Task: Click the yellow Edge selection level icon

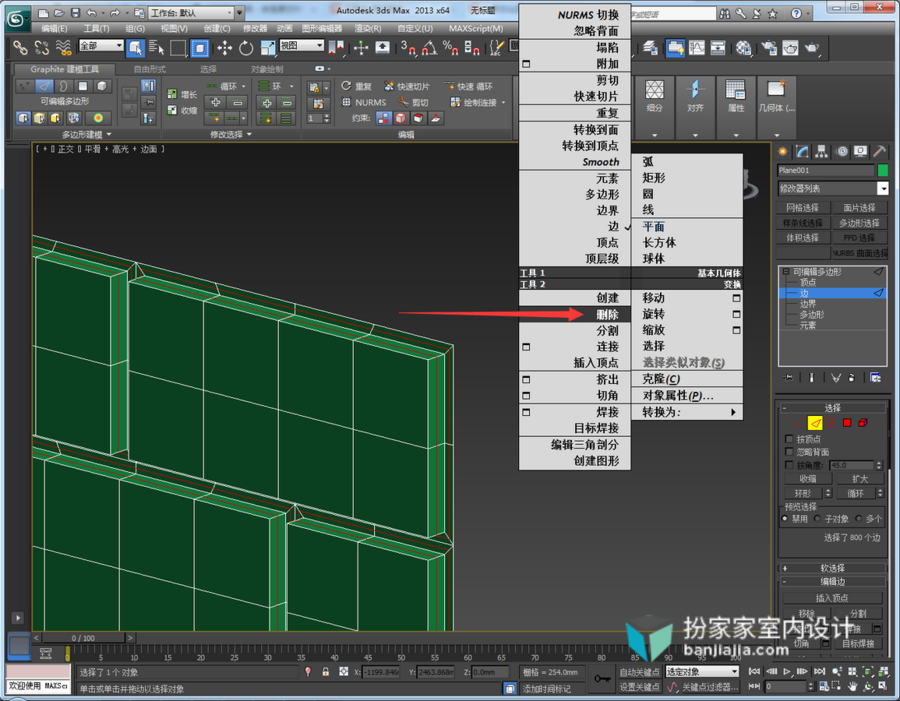Action: coord(814,423)
